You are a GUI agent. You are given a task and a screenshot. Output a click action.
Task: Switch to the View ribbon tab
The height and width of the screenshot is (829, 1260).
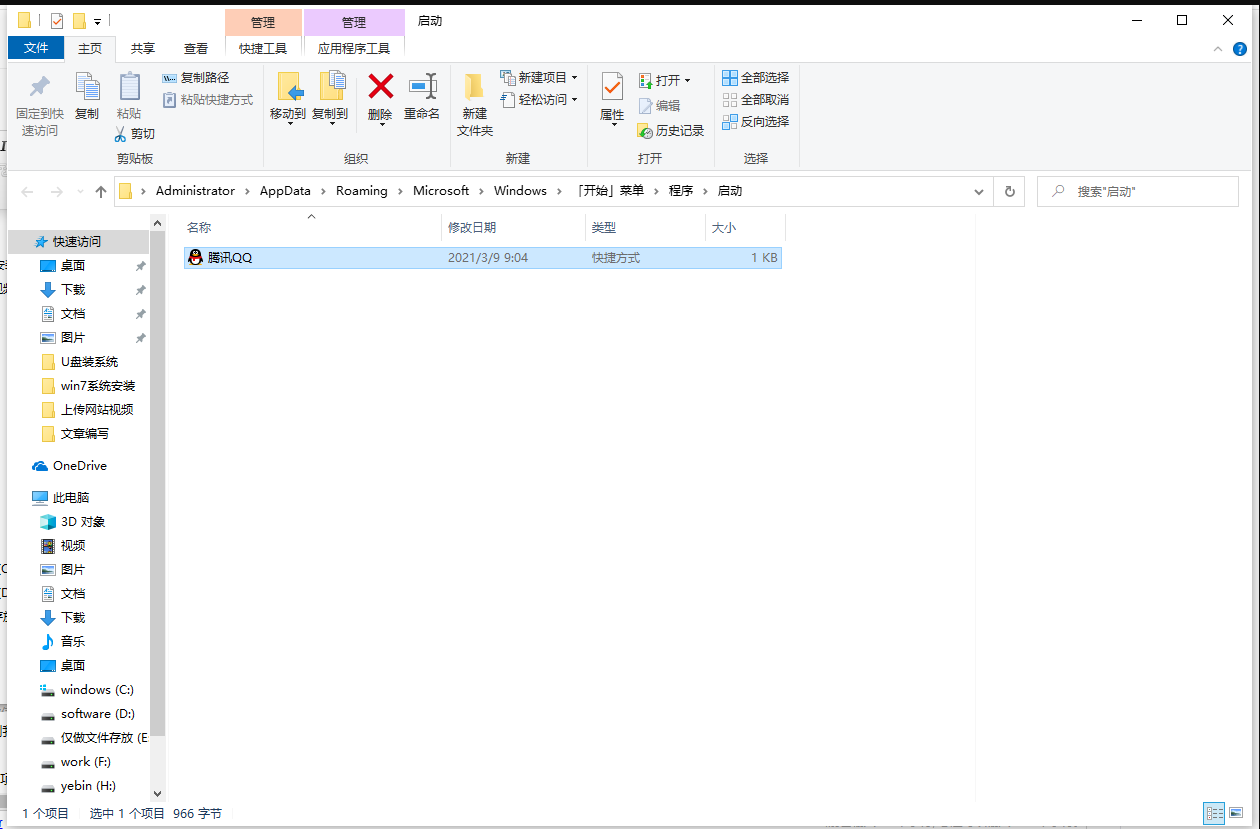196,48
